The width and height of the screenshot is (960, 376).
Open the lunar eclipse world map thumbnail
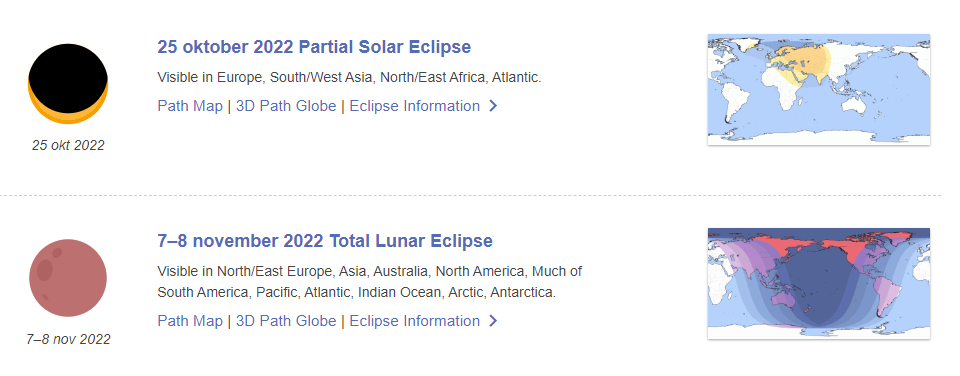819,284
